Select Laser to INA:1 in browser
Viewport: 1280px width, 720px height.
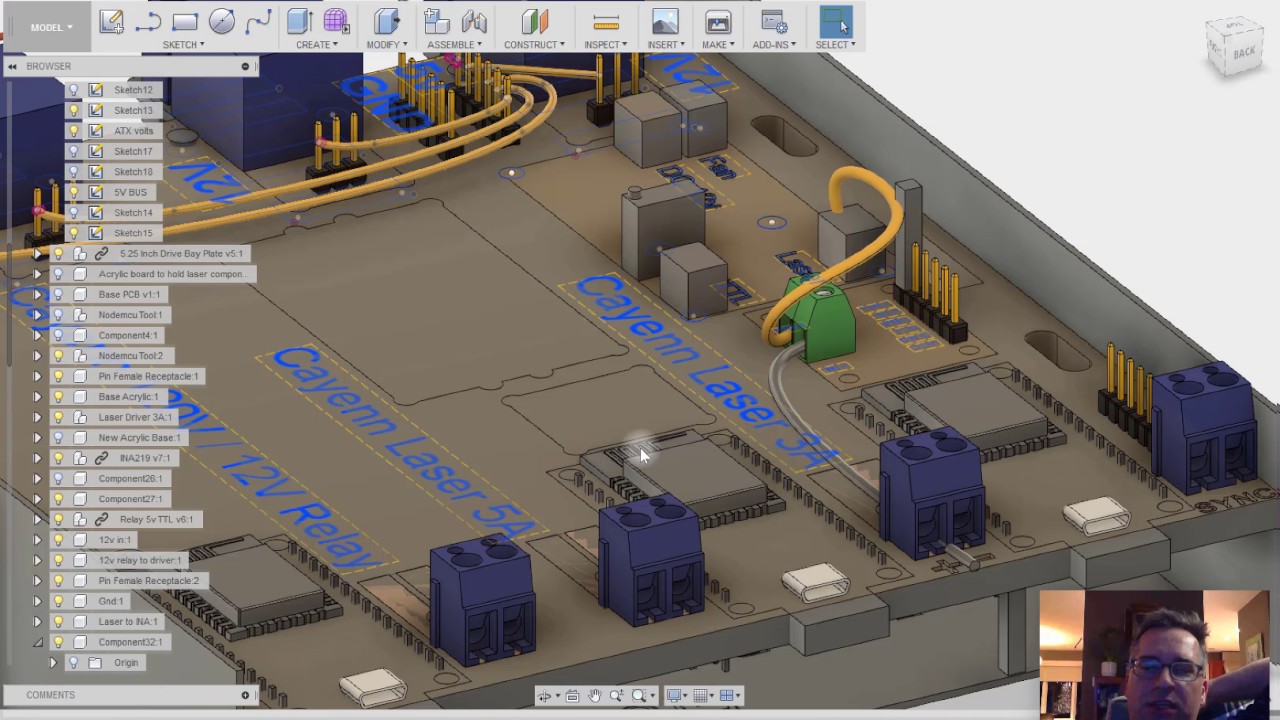coord(128,621)
